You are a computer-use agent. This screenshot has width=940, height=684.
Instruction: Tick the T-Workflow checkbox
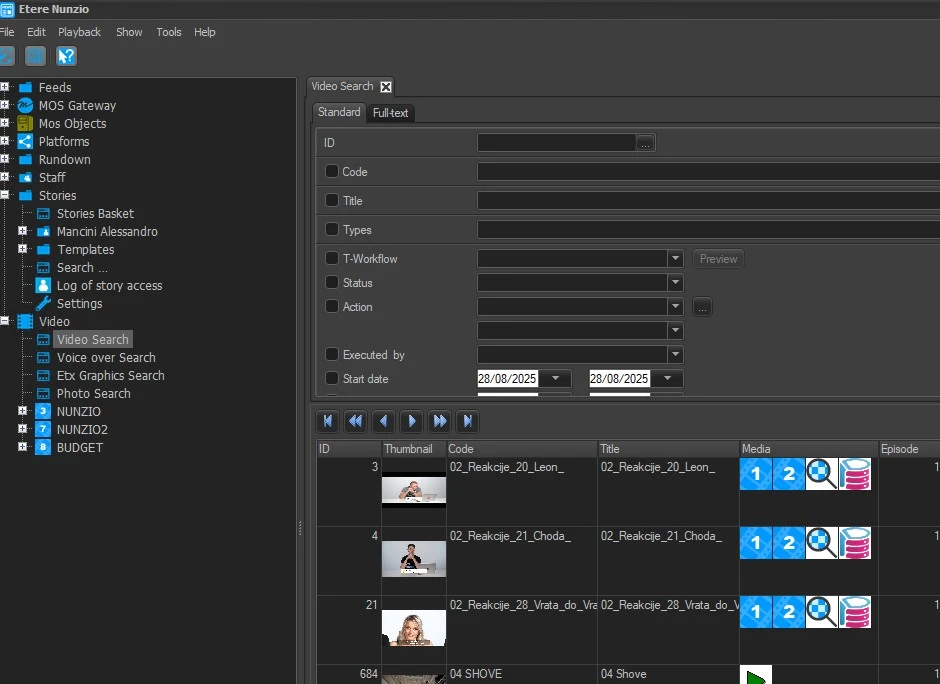332,258
